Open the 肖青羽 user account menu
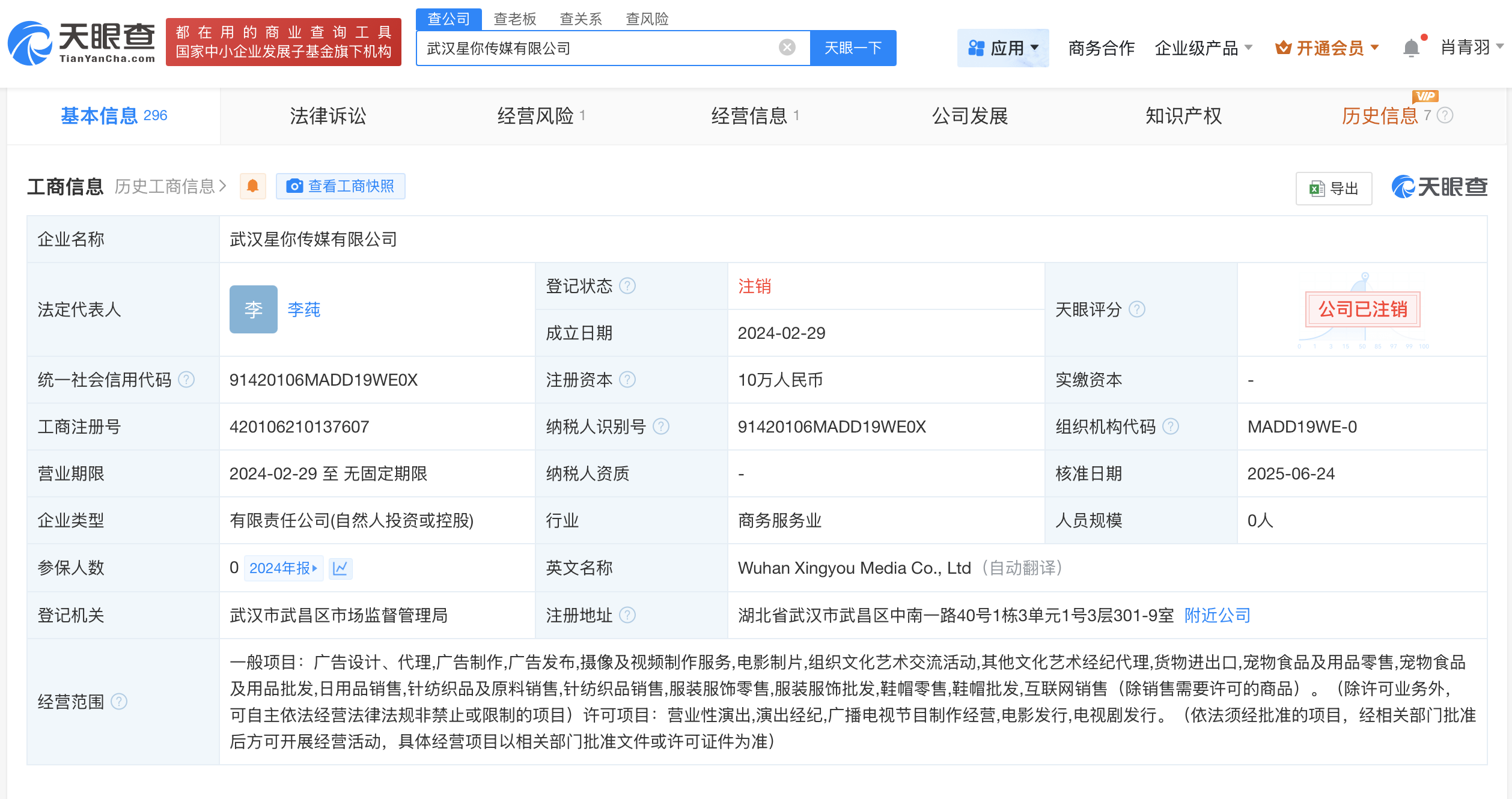The width and height of the screenshot is (1512, 799). [x=1471, y=47]
